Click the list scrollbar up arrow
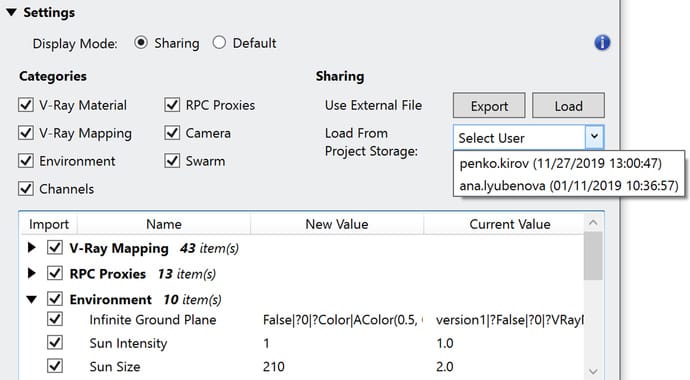This screenshot has width=690, height=380. (x=593, y=223)
